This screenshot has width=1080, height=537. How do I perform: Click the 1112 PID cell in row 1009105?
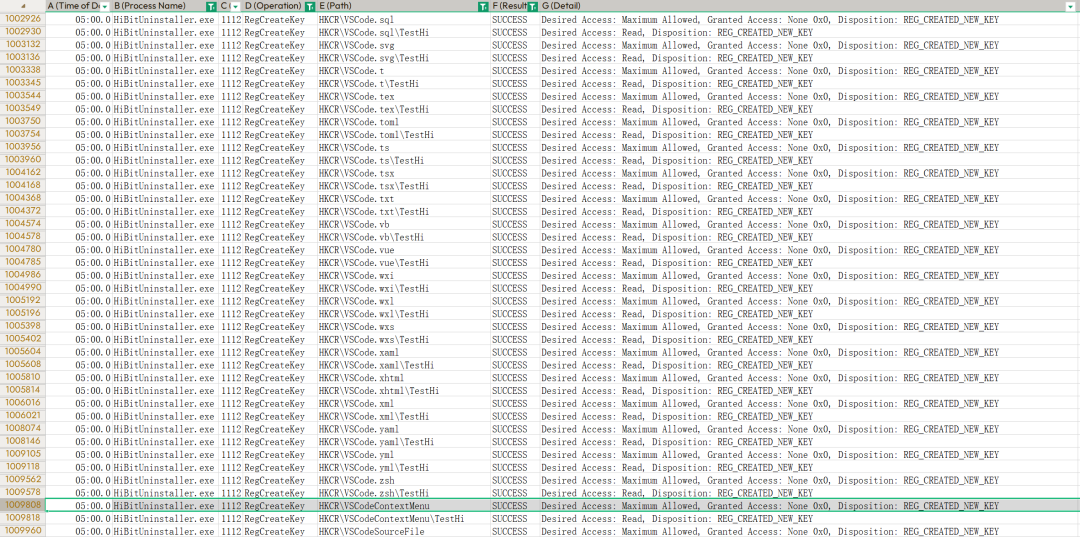[231, 455]
